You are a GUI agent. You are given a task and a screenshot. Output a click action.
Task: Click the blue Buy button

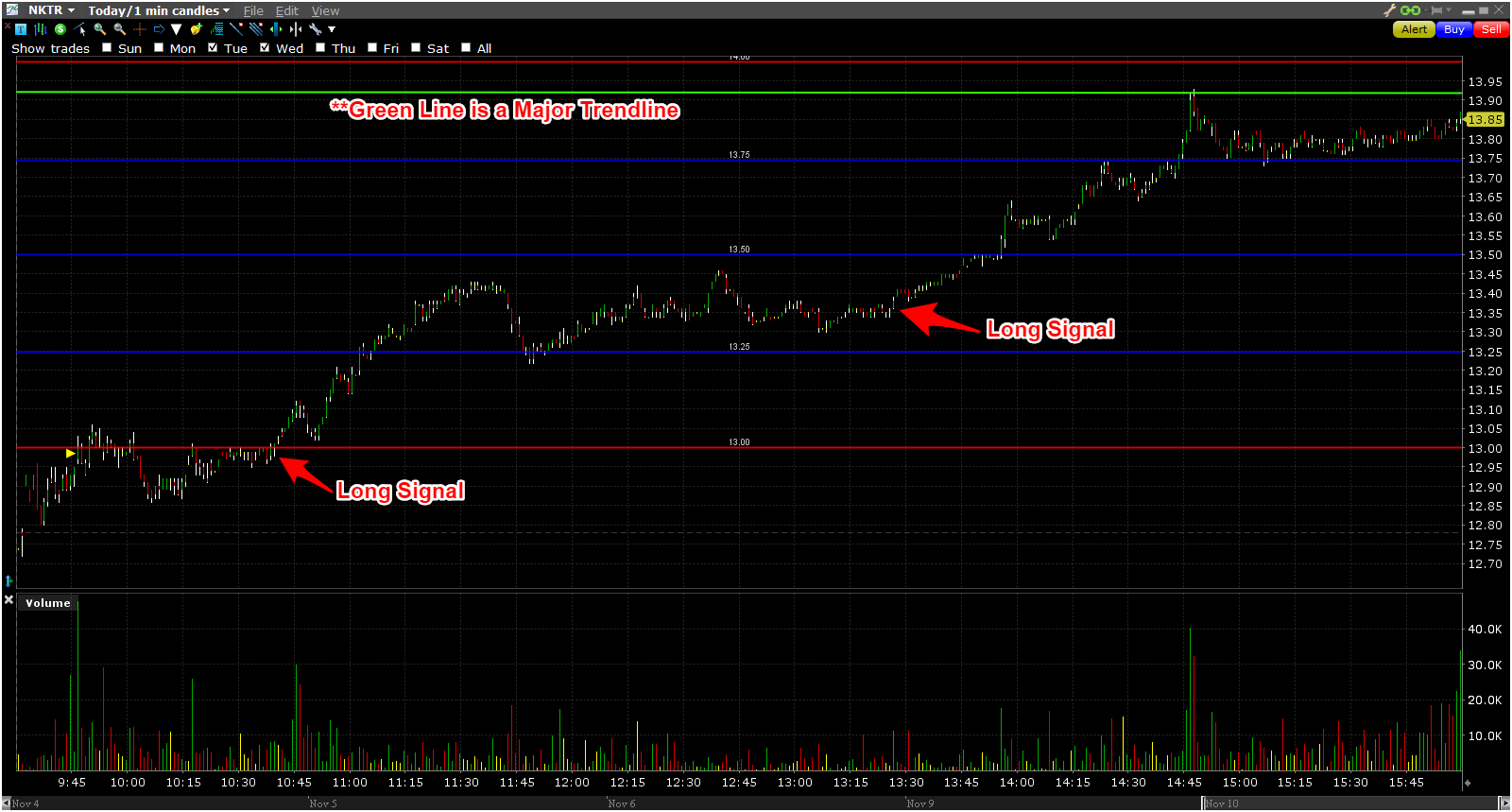1454,29
